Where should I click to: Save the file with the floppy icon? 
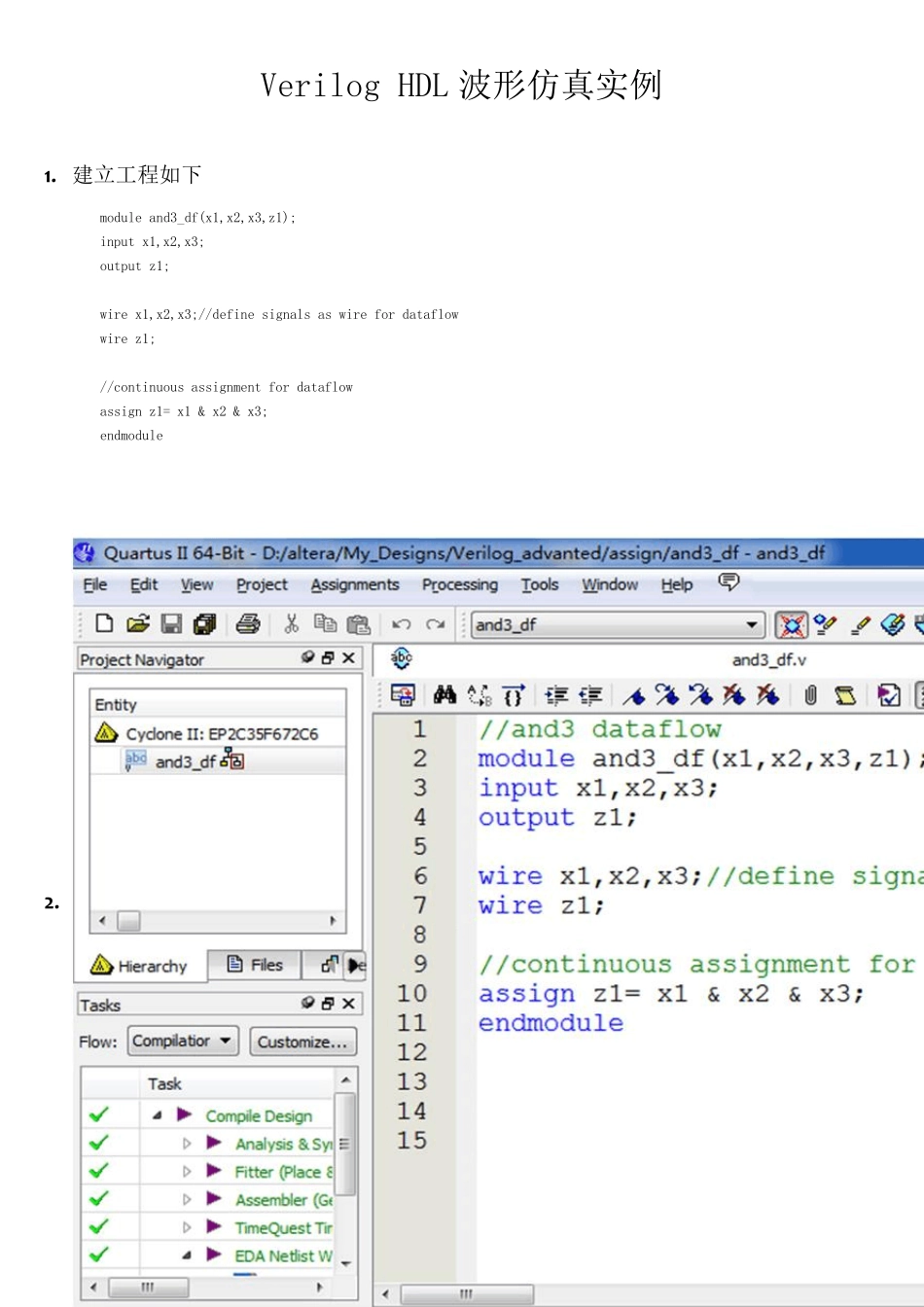point(171,623)
